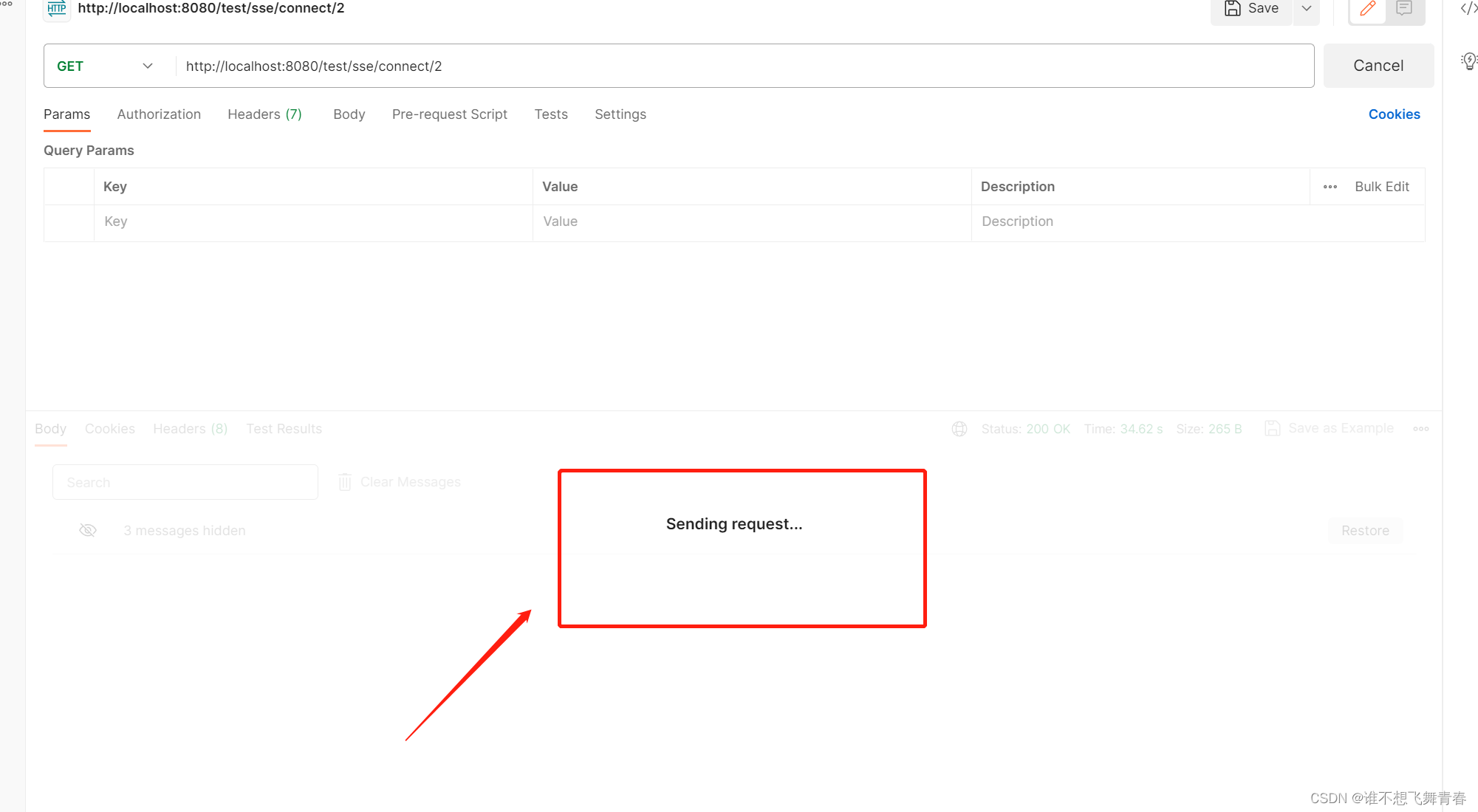Open Bulk Edit for query params
The image size is (1478, 812).
pyautogui.click(x=1382, y=187)
